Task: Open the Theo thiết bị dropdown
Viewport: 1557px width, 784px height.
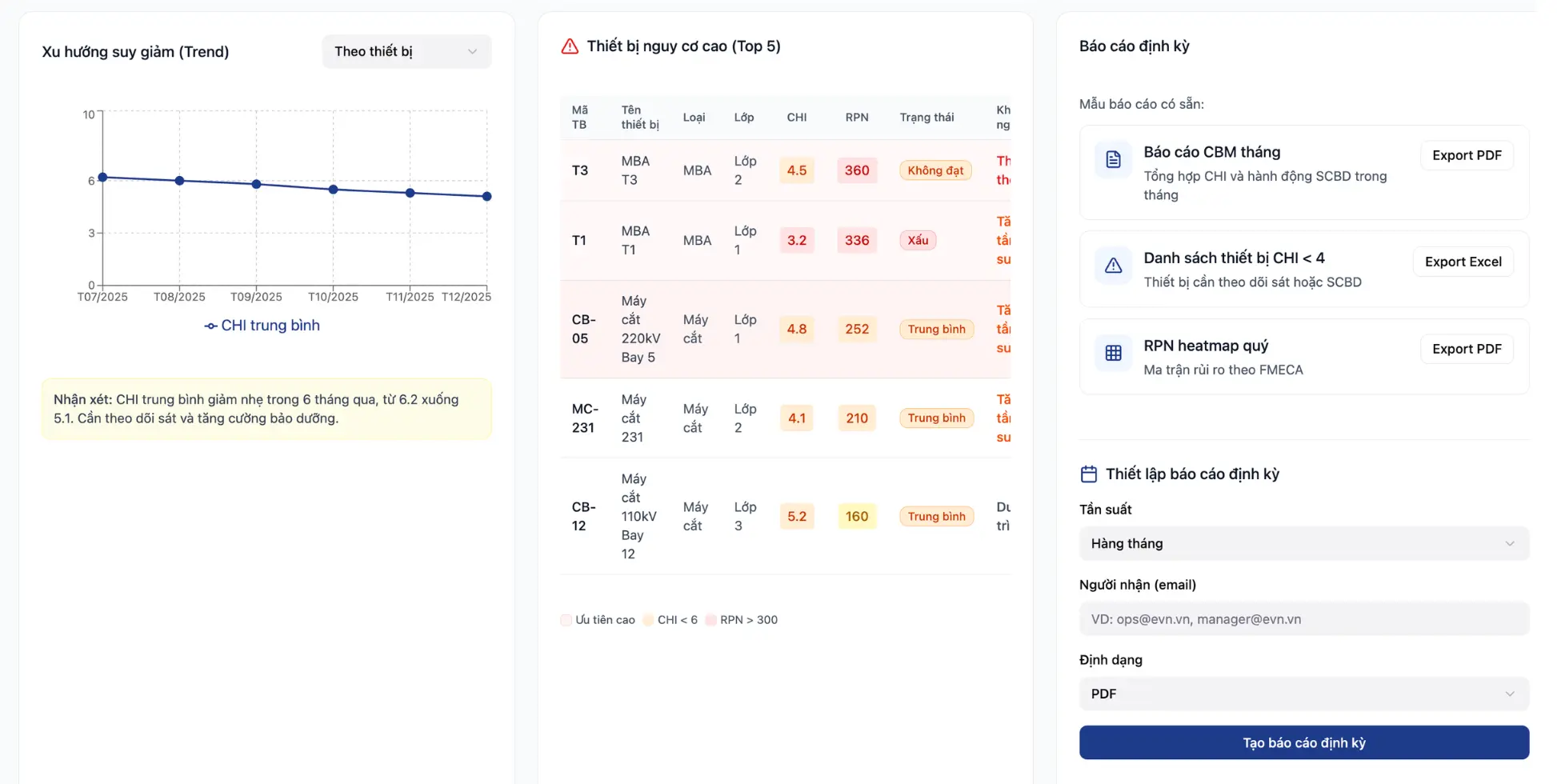Action: [406, 52]
